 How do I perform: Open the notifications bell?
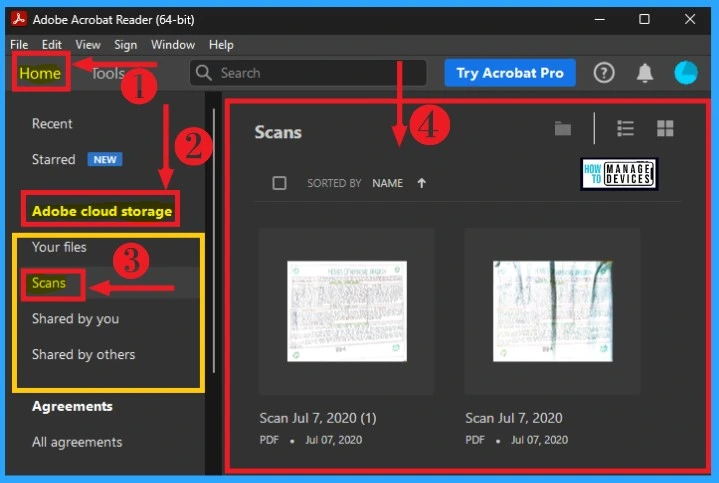645,72
